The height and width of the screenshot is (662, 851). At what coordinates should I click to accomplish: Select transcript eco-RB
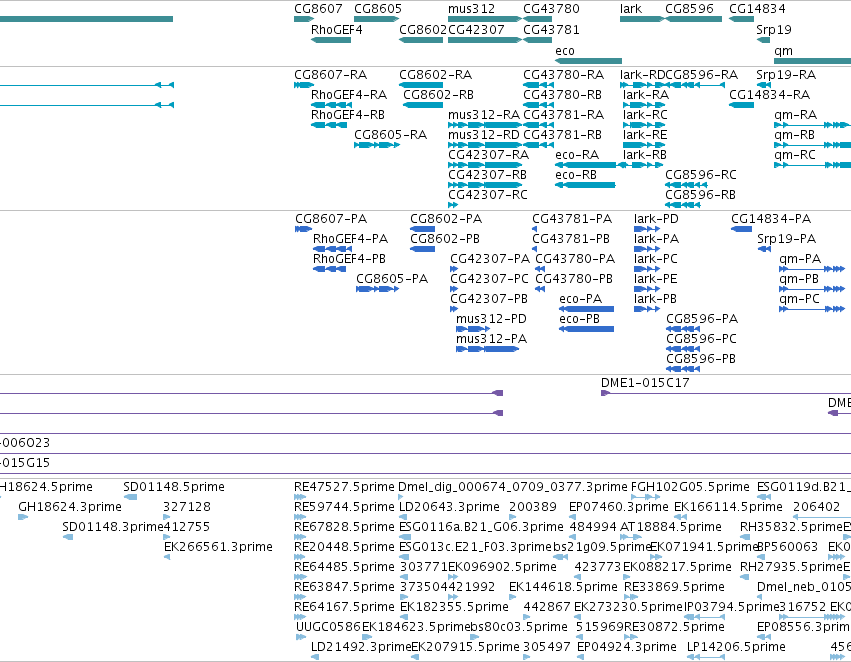coord(585,185)
